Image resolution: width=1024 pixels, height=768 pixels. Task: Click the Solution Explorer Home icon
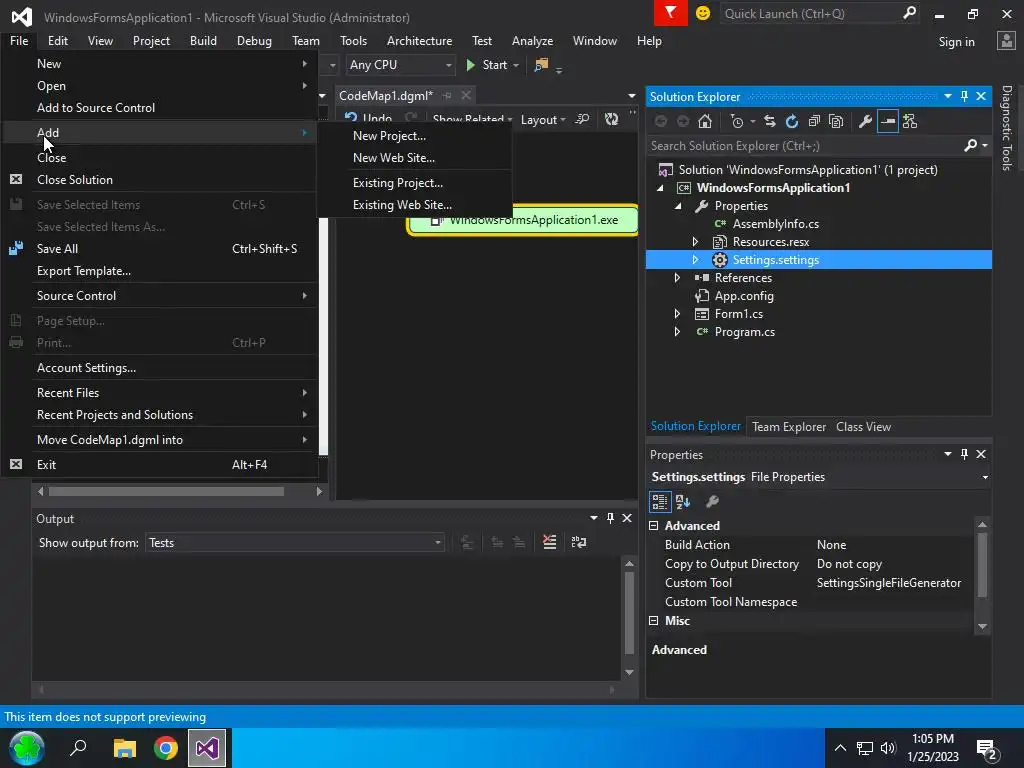tap(705, 121)
